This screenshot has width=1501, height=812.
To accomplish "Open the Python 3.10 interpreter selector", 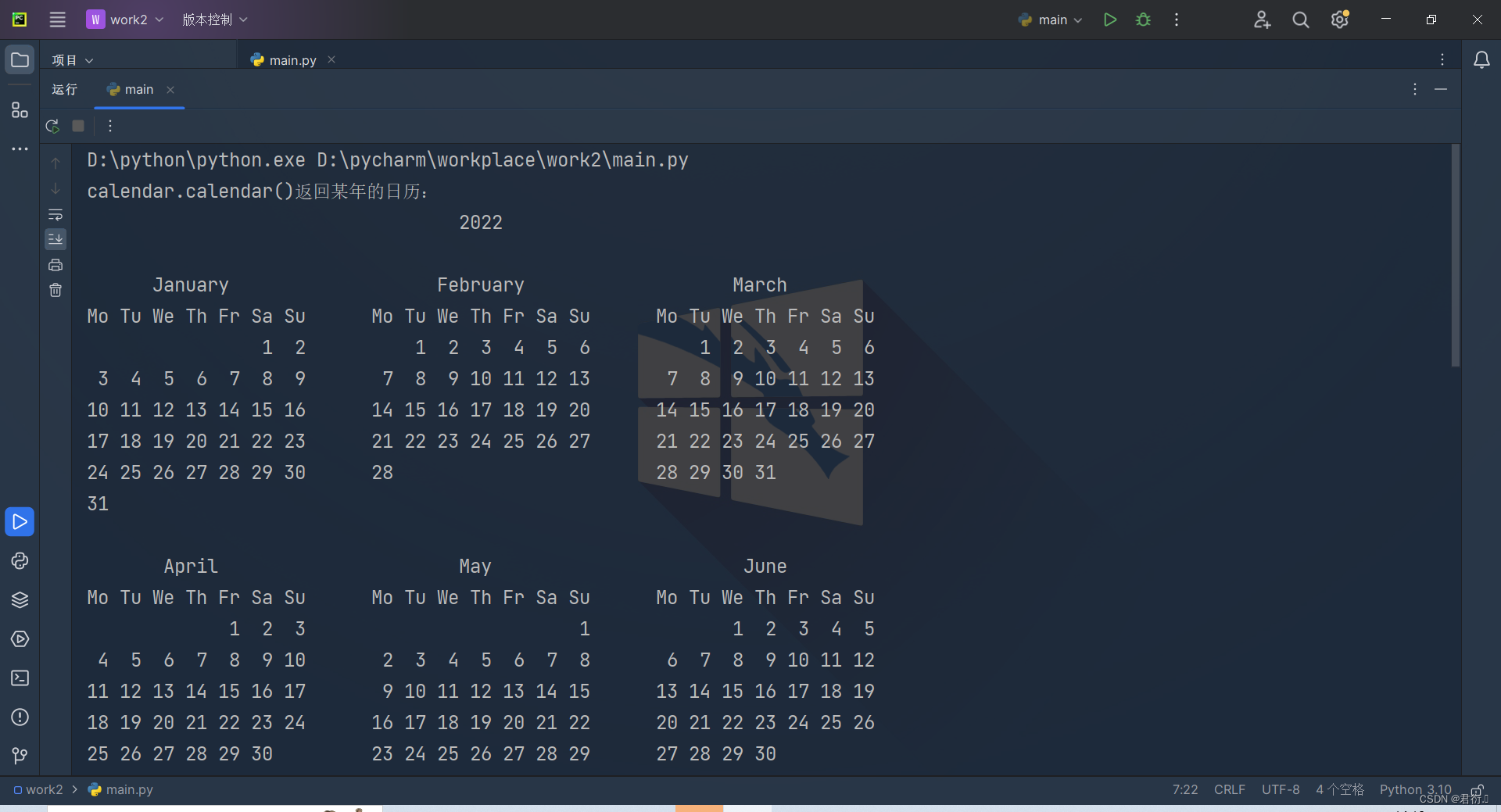I will click(1415, 789).
